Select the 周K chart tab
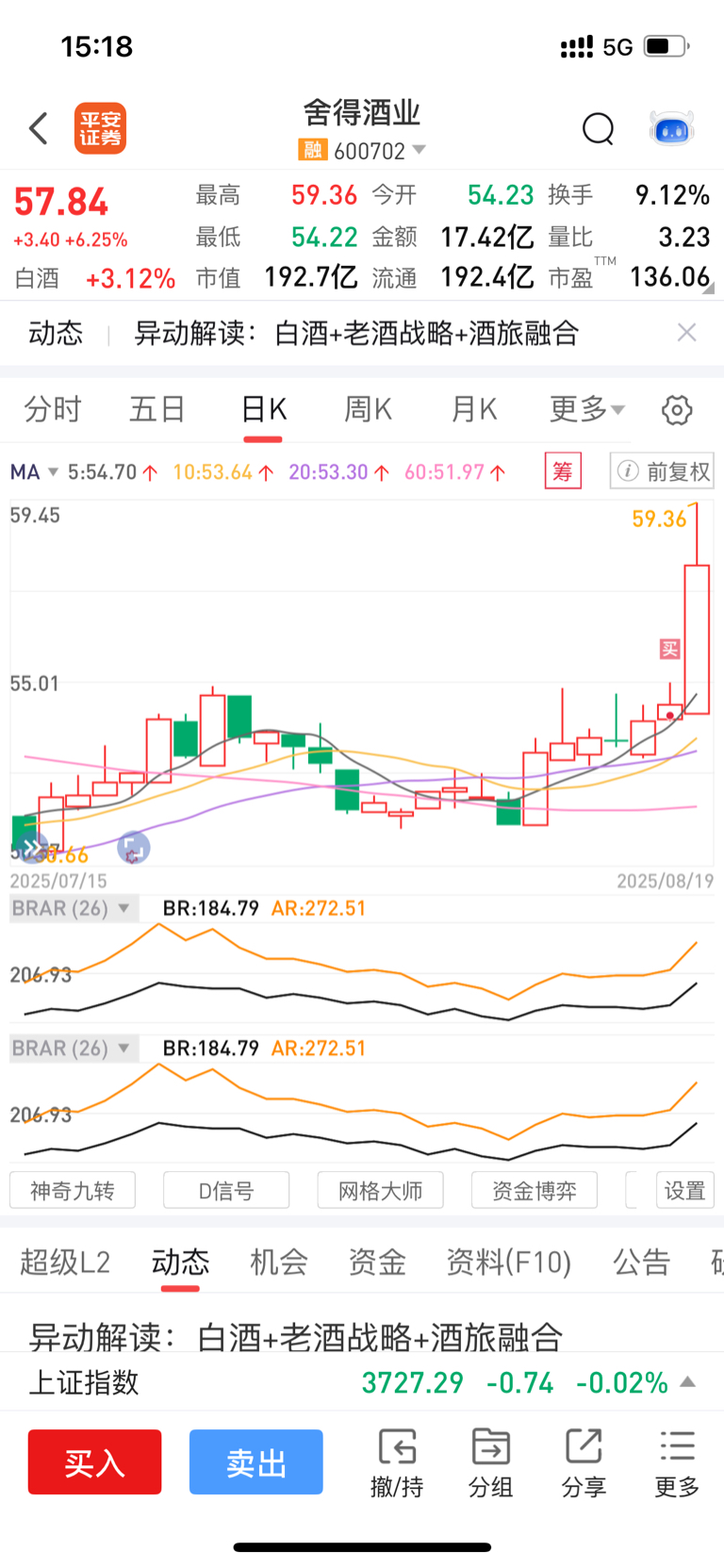This screenshot has height=1568, width=724. (368, 409)
